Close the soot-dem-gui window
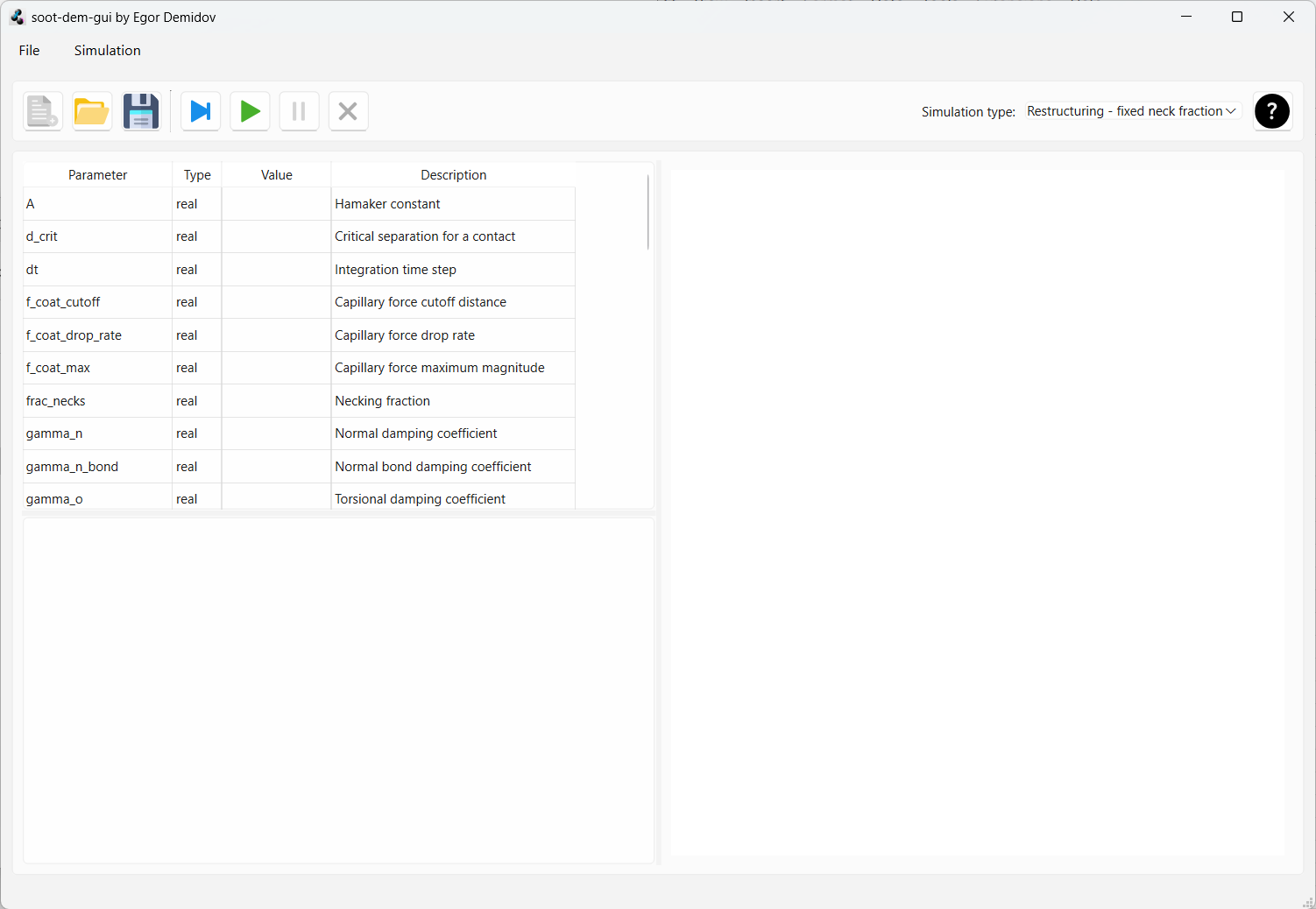The height and width of the screenshot is (909, 1316). (x=1289, y=17)
